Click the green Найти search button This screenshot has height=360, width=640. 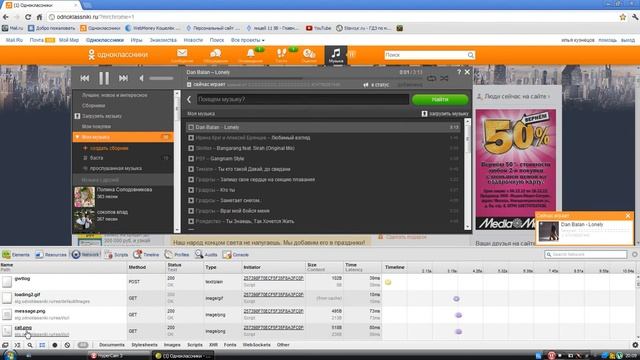pyautogui.click(x=440, y=99)
